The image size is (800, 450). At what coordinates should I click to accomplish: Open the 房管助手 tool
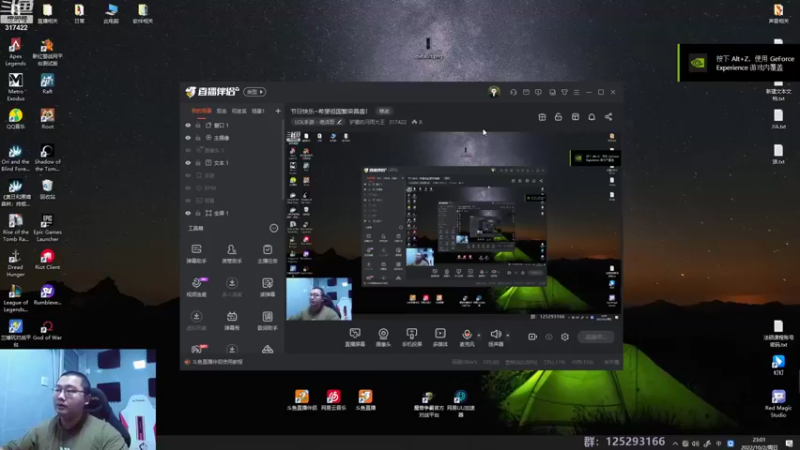[232, 254]
